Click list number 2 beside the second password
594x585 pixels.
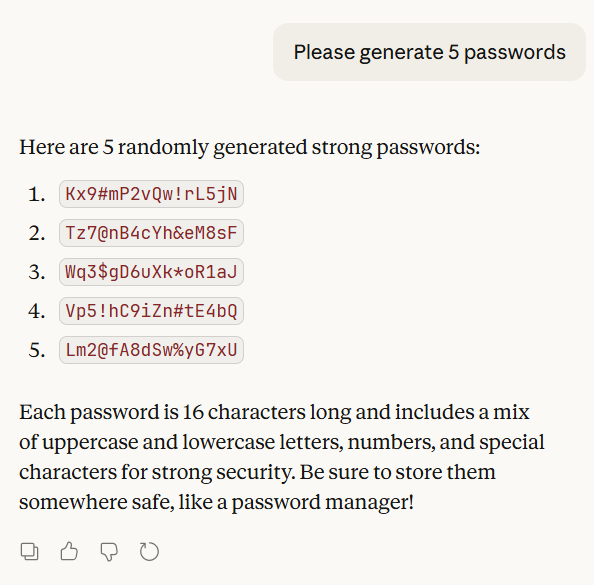click(x=37, y=233)
